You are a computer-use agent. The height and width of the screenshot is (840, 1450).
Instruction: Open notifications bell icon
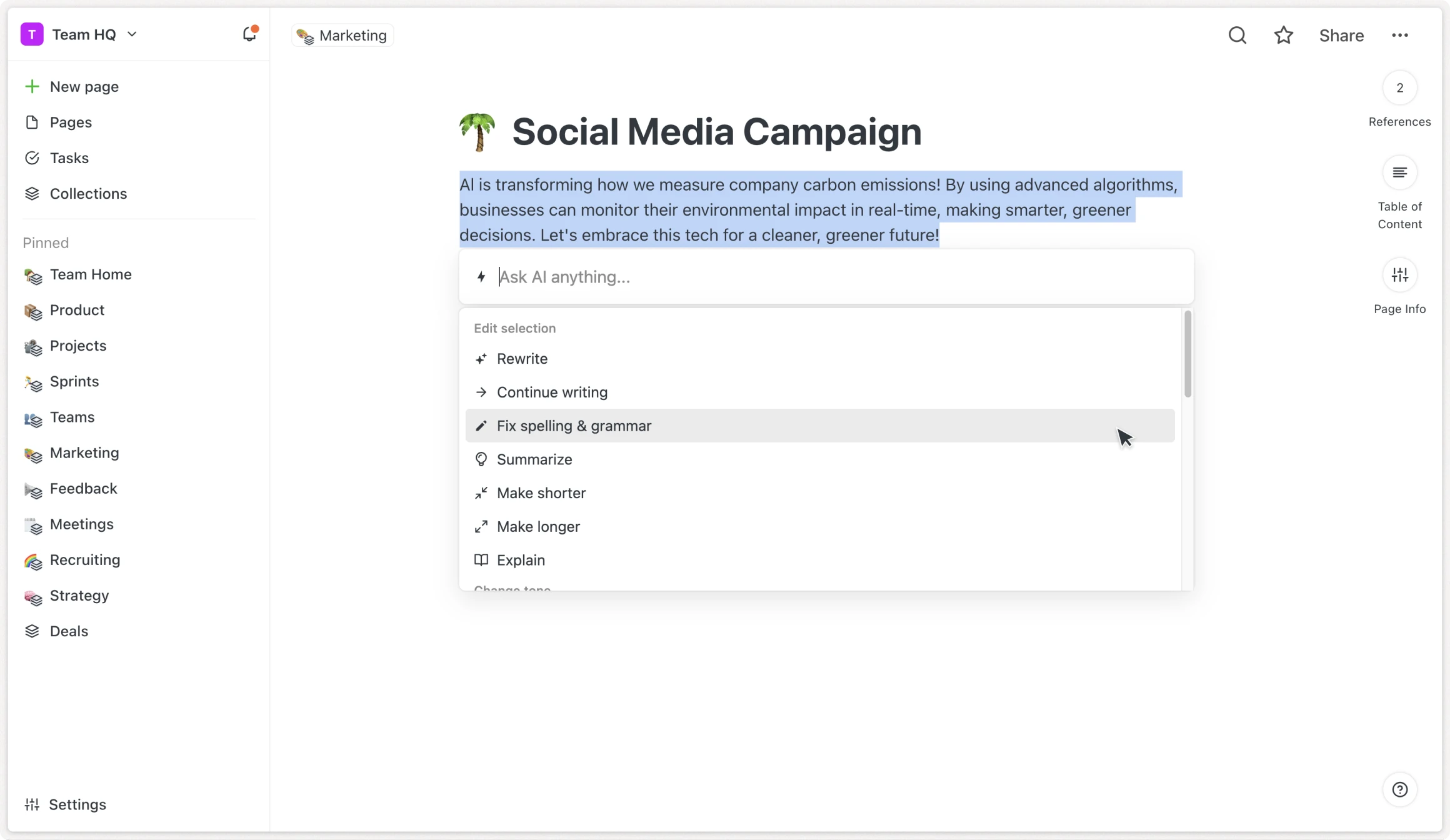249,34
